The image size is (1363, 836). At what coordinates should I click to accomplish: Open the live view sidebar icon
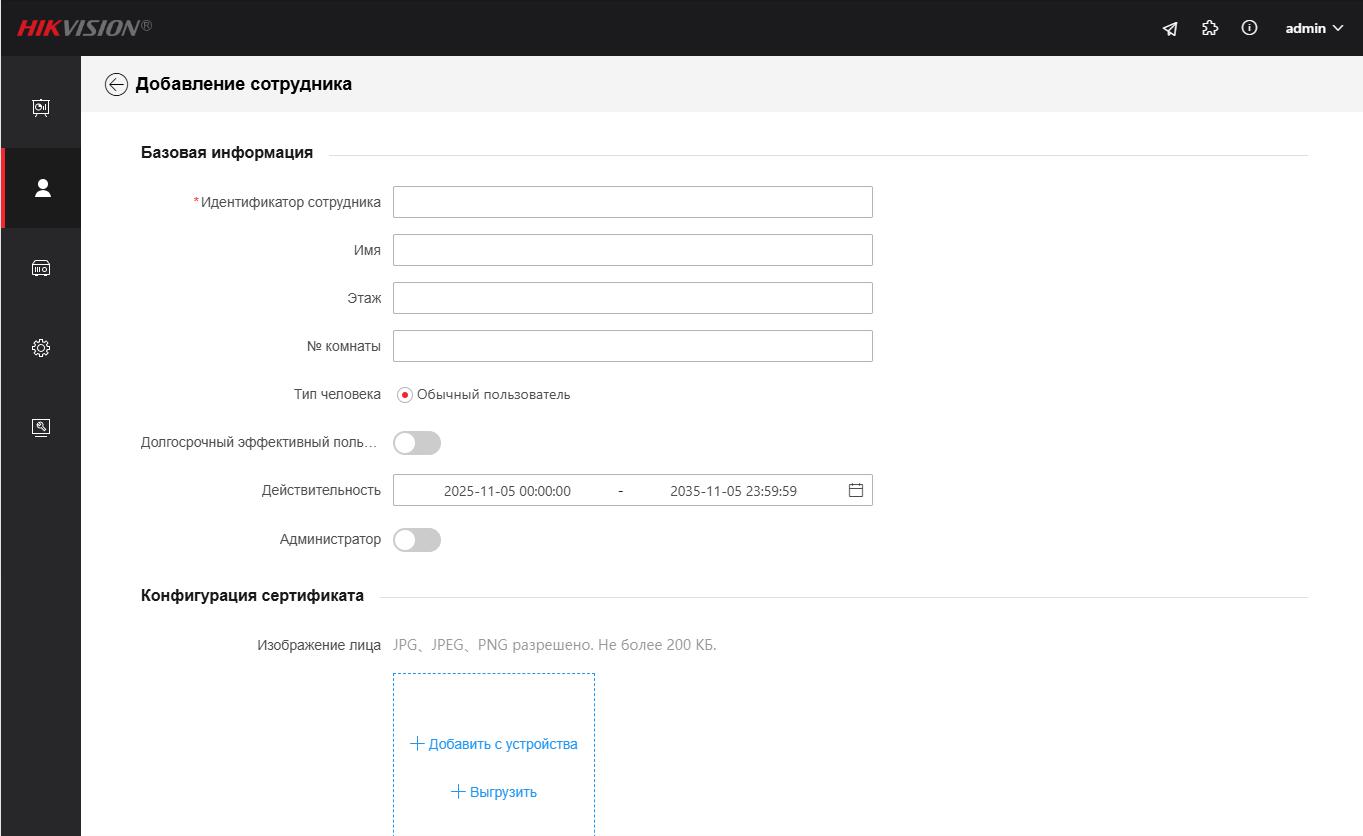[41, 108]
